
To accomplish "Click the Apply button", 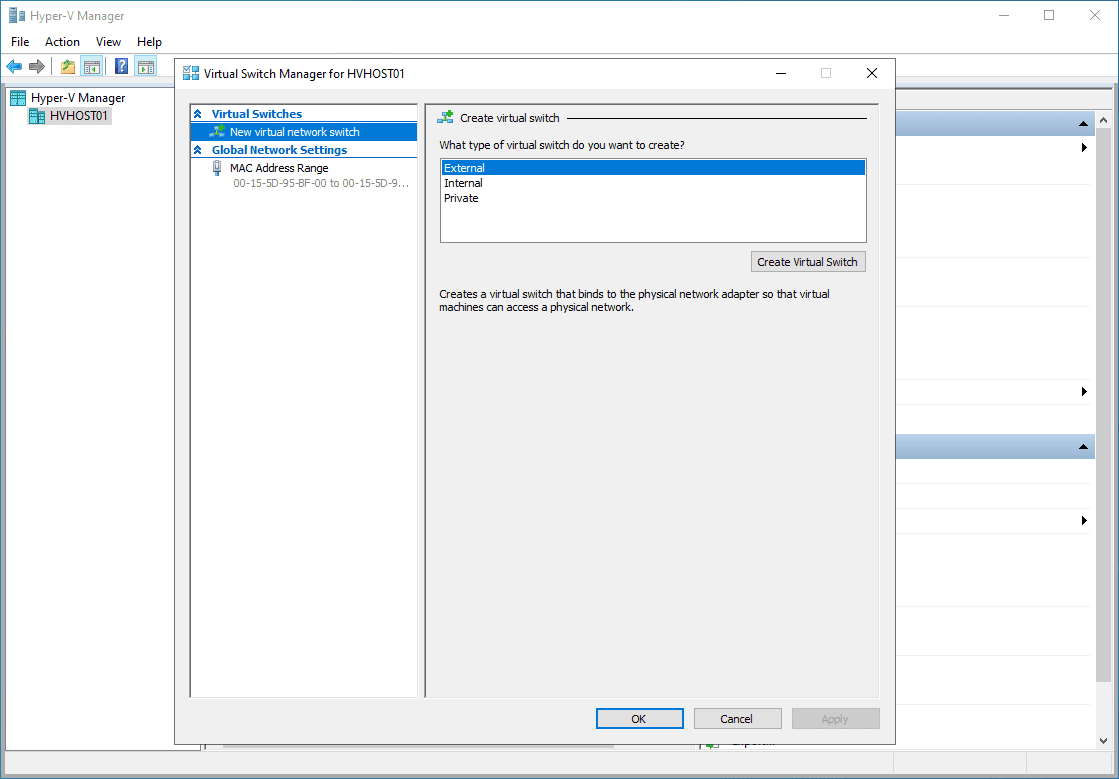I will pyautogui.click(x=835, y=718).
